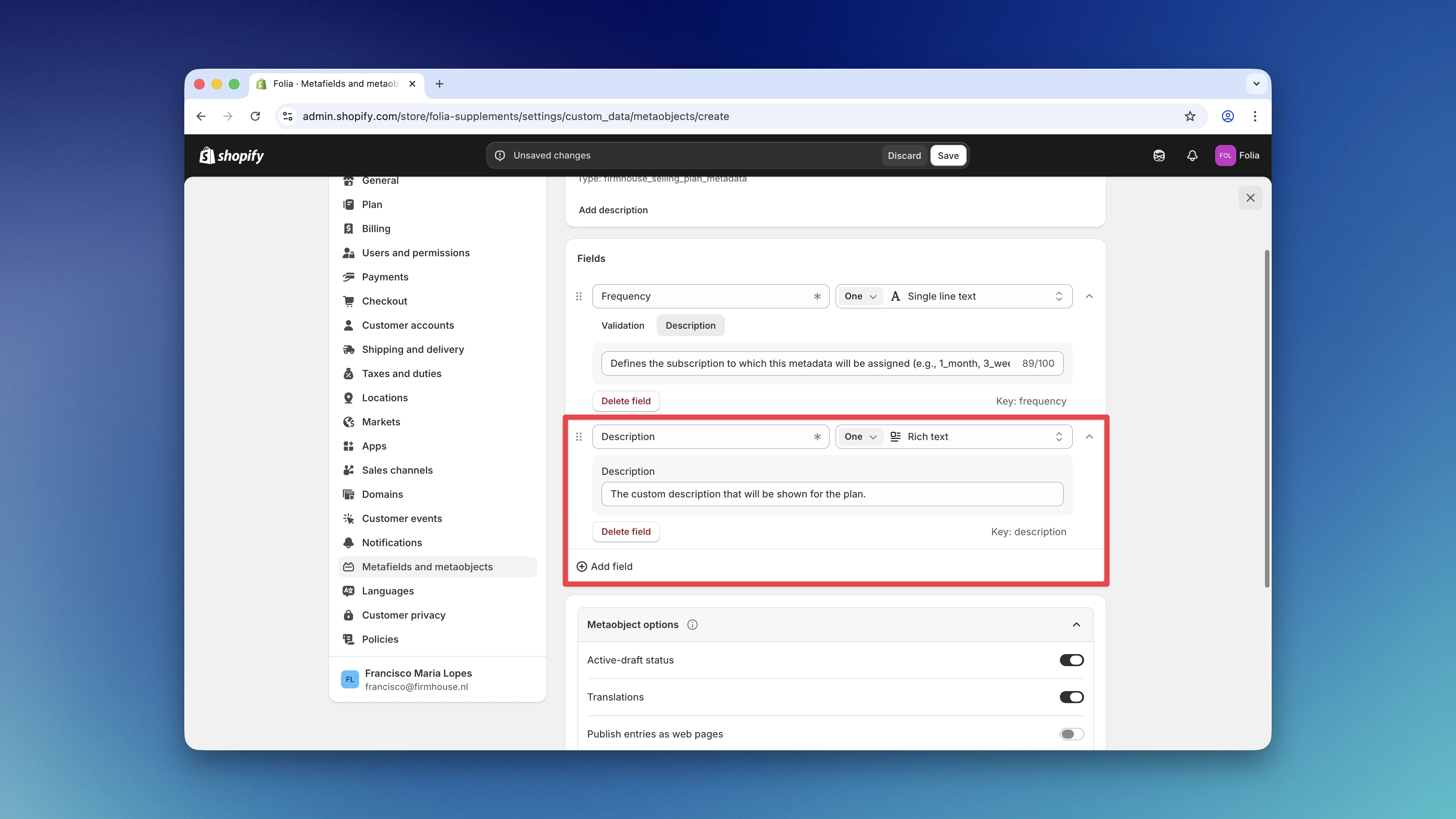The height and width of the screenshot is (819, 1456).
Task: Open Chrome three-dot menu
Action: click(1255, 116)
